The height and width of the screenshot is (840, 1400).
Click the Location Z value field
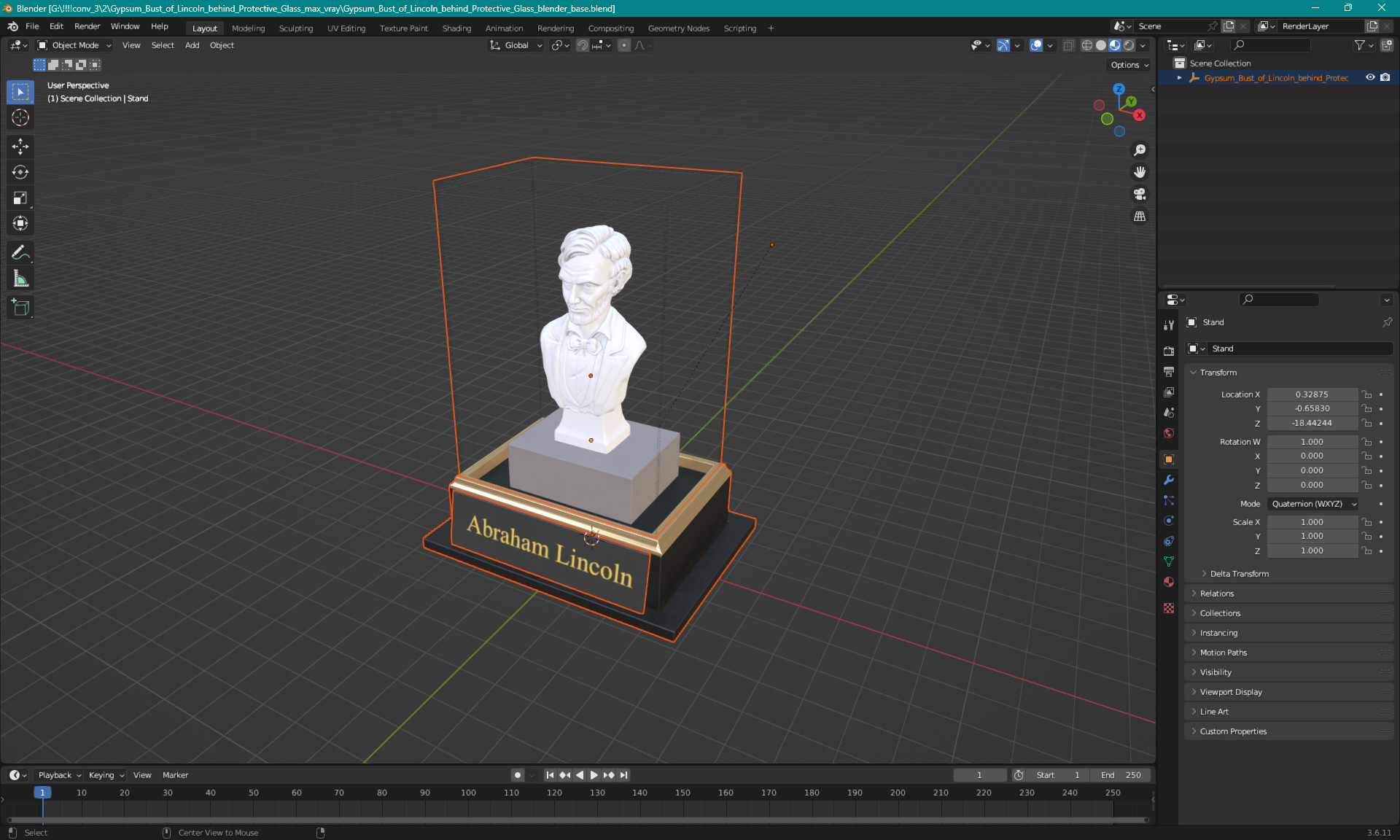[1312, 423]
